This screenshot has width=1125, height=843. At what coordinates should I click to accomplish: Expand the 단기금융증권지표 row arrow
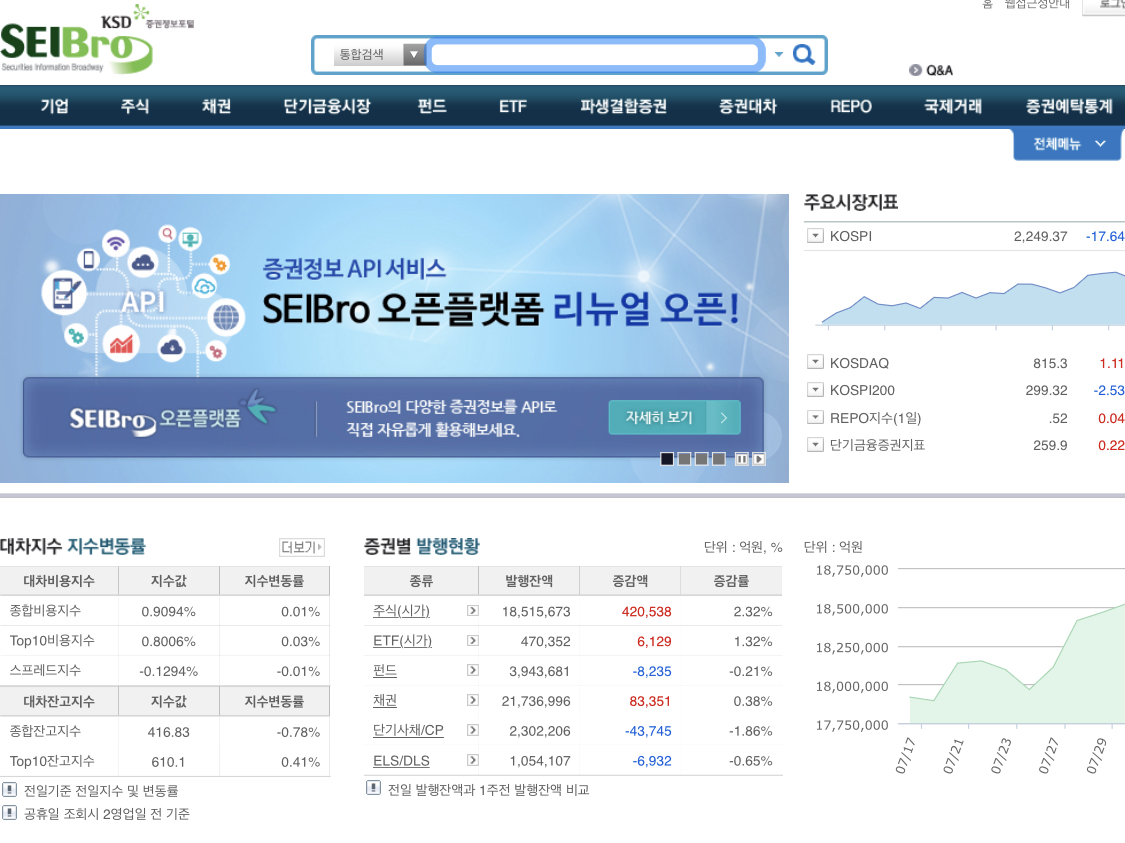click(x=815, y=444)
